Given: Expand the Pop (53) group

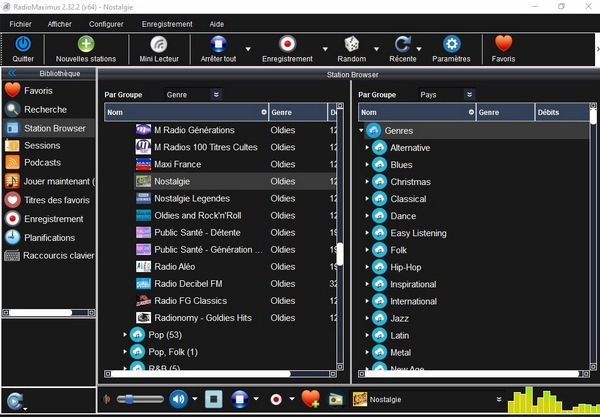Looking at the screenshot, I should click(x=126, y=334).
